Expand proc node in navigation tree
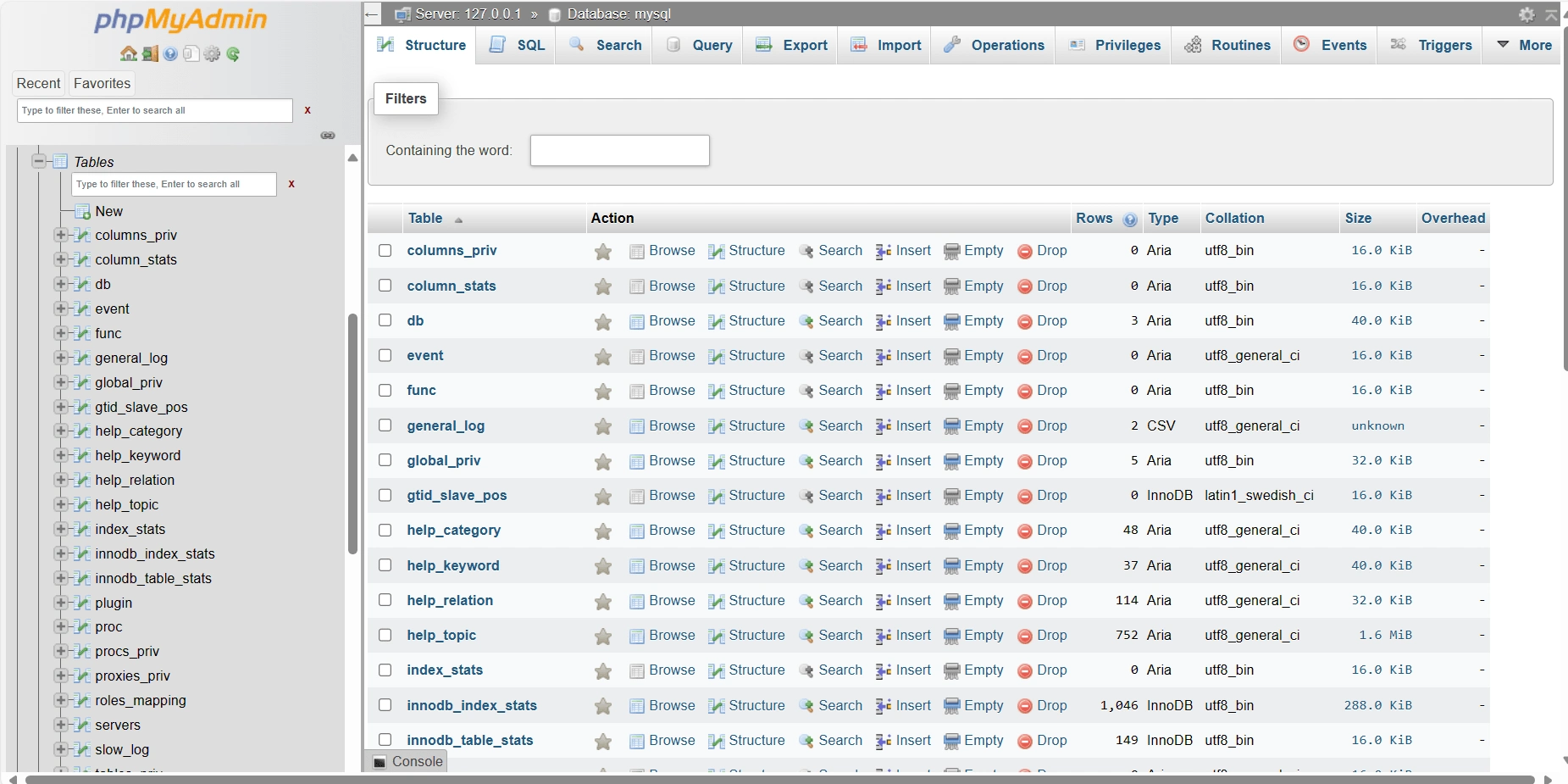This screenshot has height=784, width=1568. click(60, 626)
